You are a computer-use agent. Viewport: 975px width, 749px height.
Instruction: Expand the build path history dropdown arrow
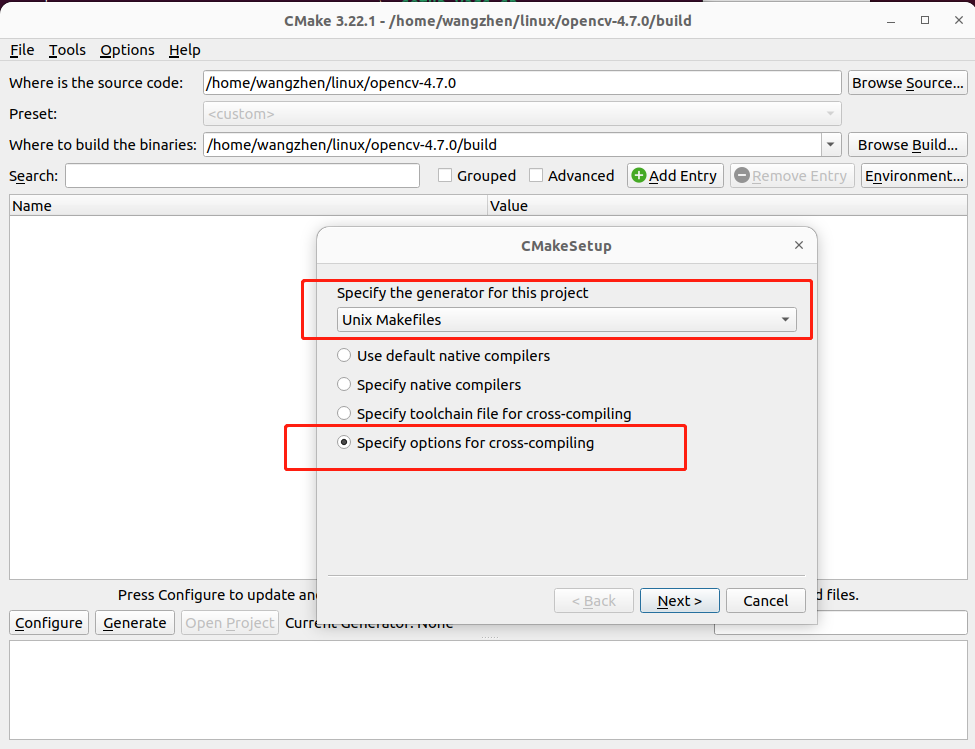(831, 145)
